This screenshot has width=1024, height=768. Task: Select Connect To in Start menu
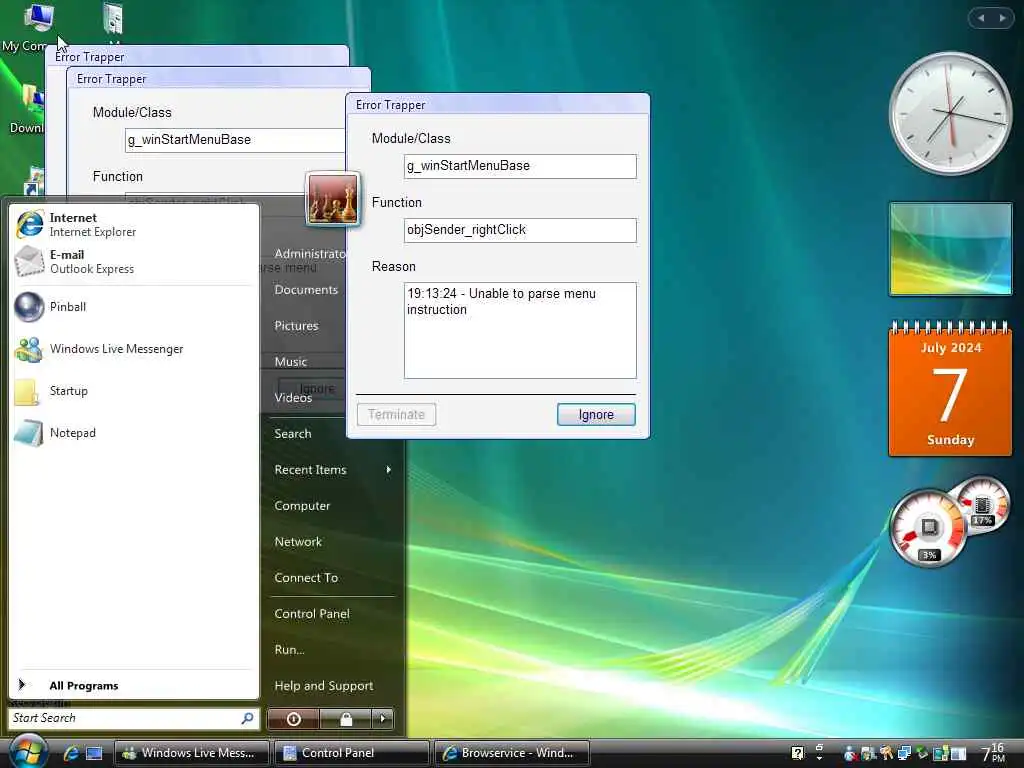(x=306, y=577)
